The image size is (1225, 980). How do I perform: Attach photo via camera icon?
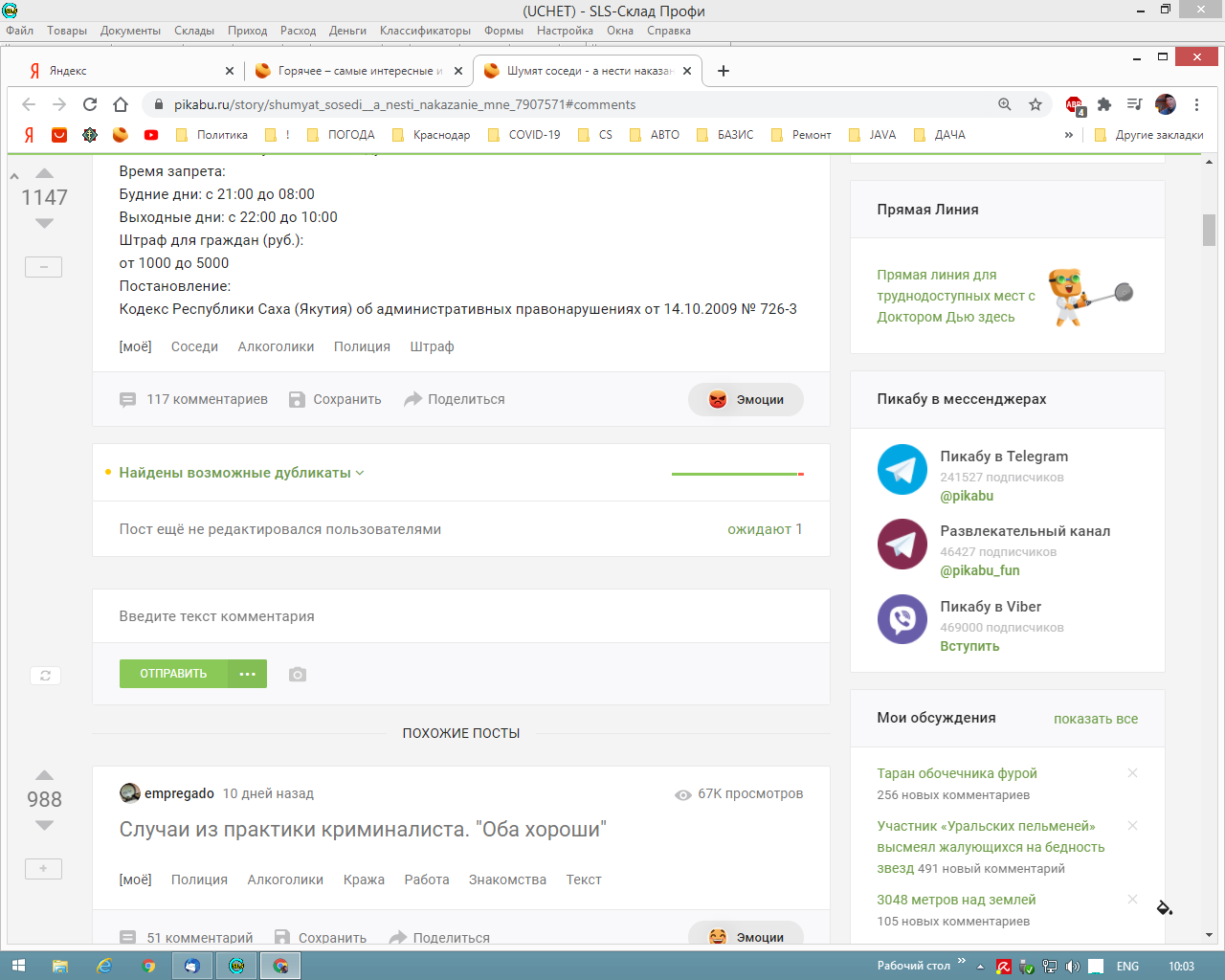point(298,675)
